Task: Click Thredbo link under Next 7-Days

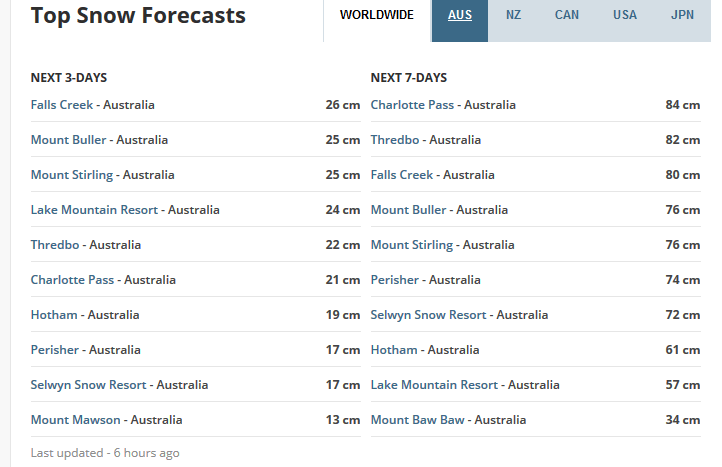Action: point(397,140)
